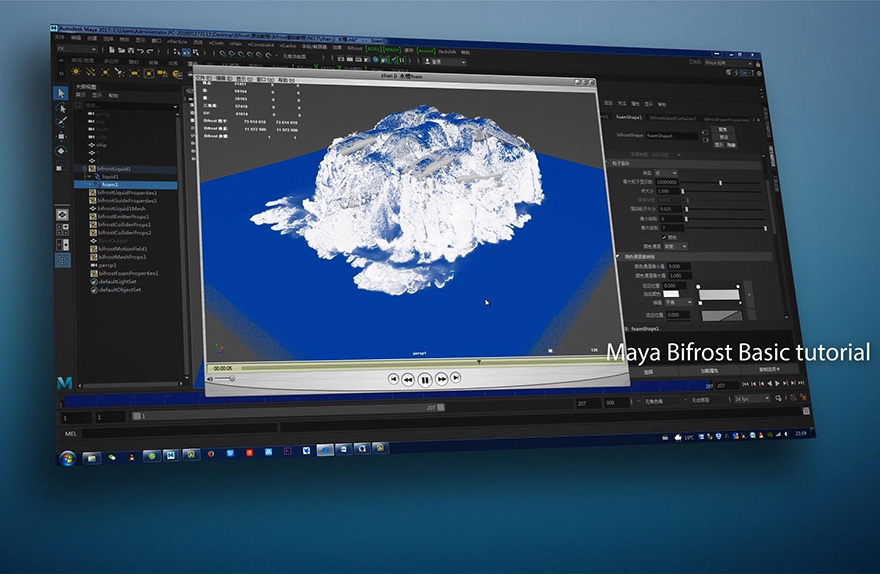880x574 pixels.
Task: Click the video player progress bar
Action: pyautogui.click(x=431, y=365)
